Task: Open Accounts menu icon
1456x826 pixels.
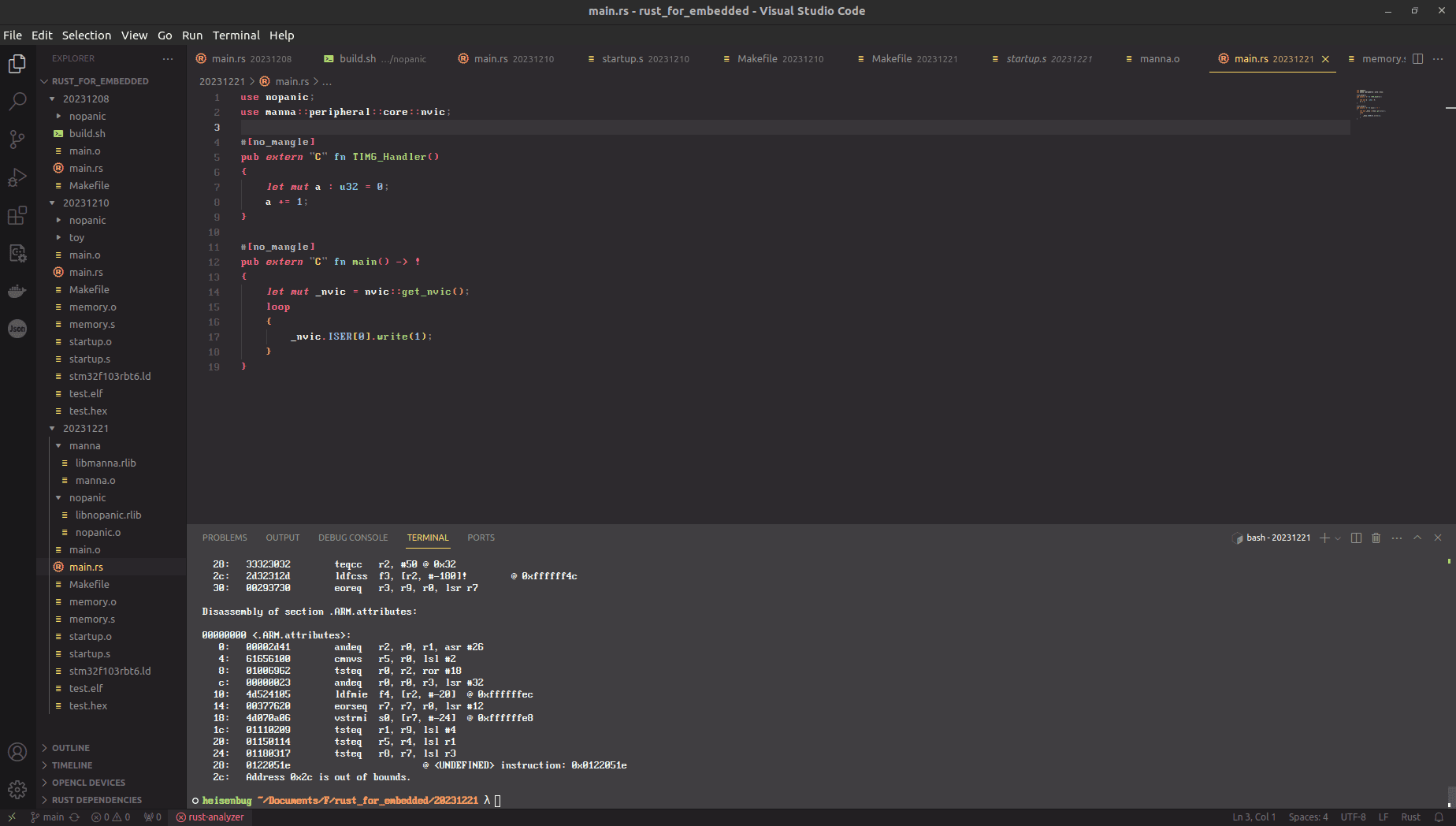Action: tap(17, 752)
